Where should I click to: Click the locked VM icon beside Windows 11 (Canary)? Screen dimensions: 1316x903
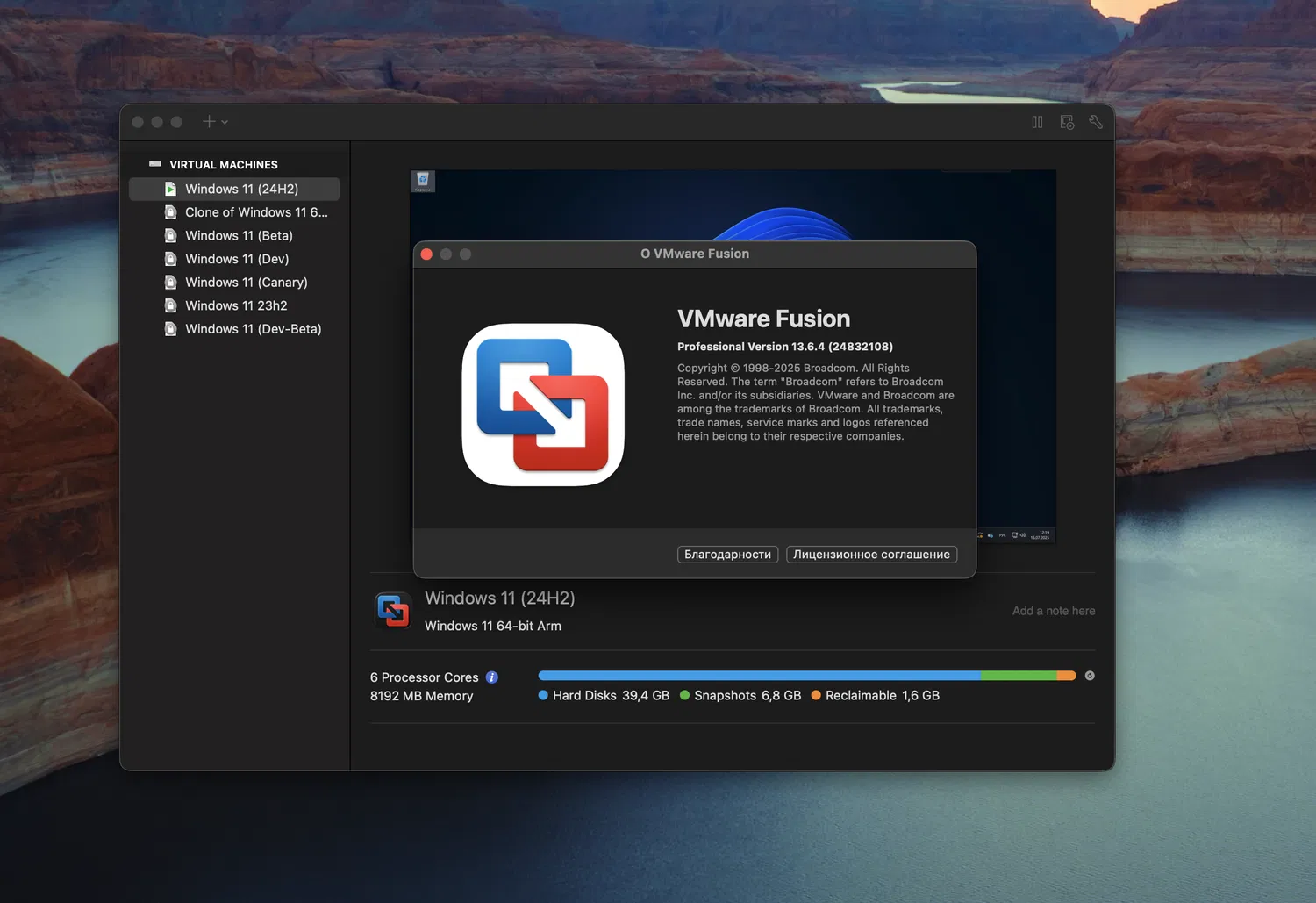tap(170, 282)
